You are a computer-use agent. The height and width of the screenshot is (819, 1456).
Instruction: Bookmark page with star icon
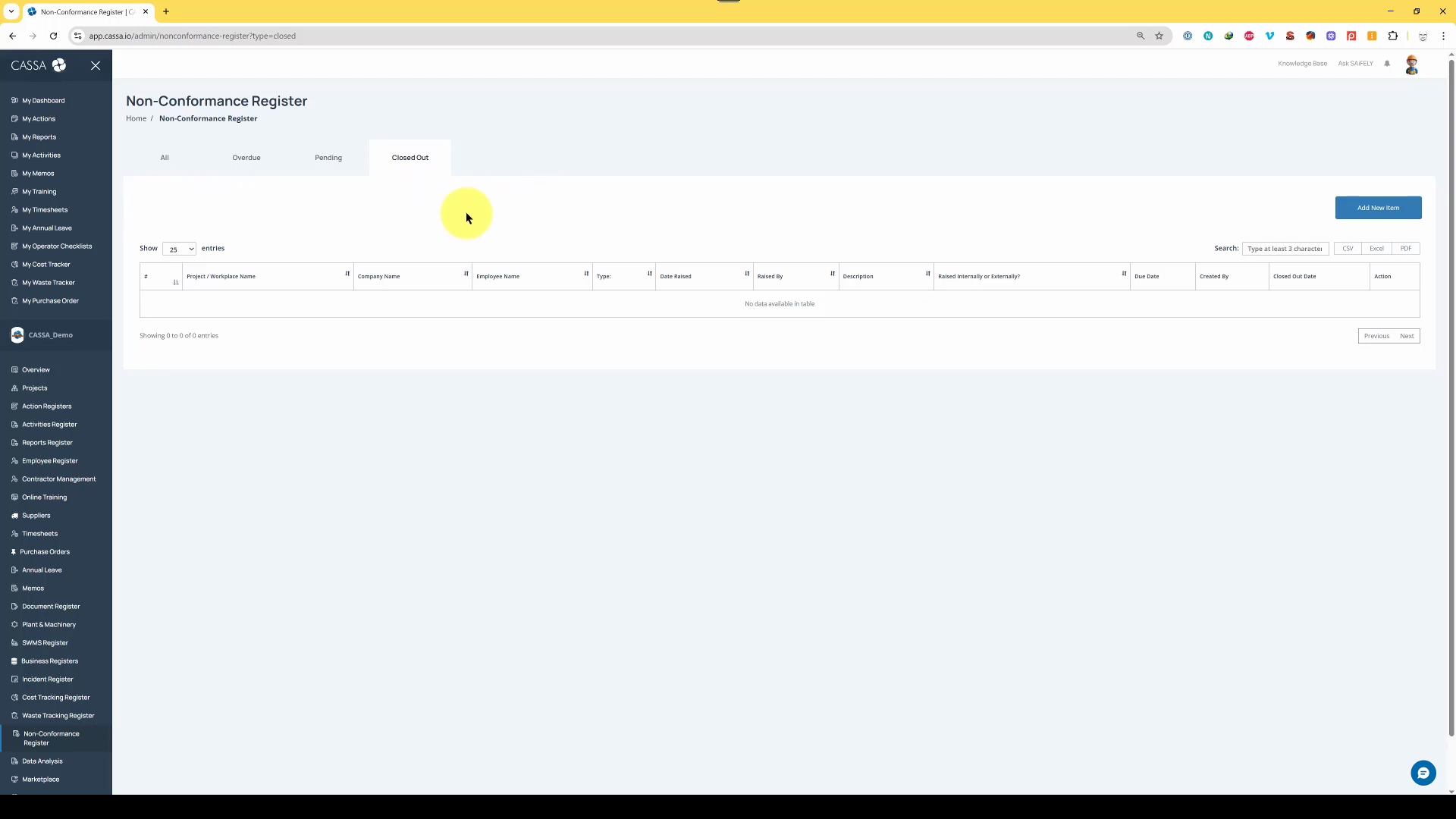pos(1159,36)
